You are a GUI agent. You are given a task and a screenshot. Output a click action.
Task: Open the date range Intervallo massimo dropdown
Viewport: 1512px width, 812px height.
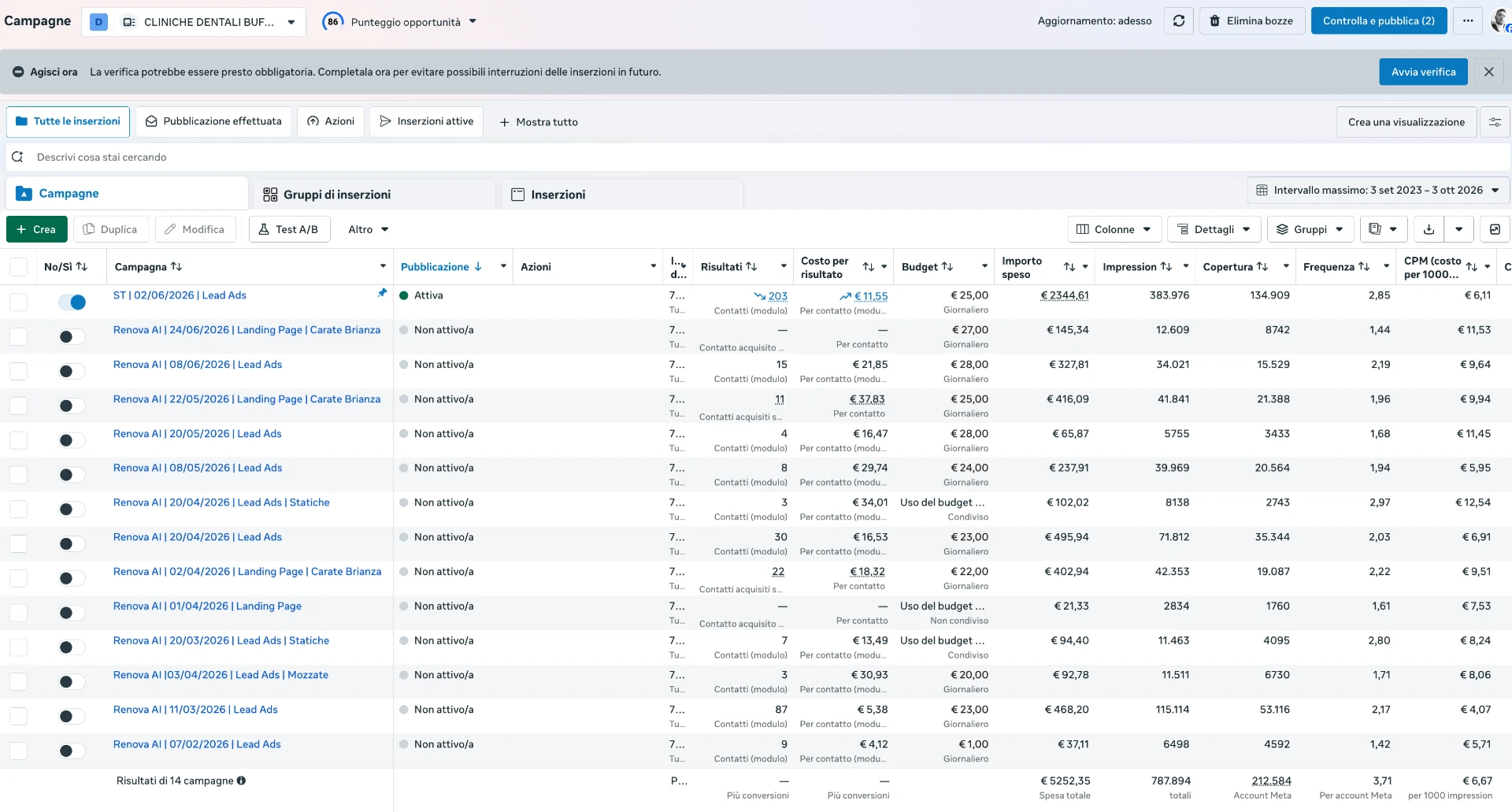(x=1378, y=190)
